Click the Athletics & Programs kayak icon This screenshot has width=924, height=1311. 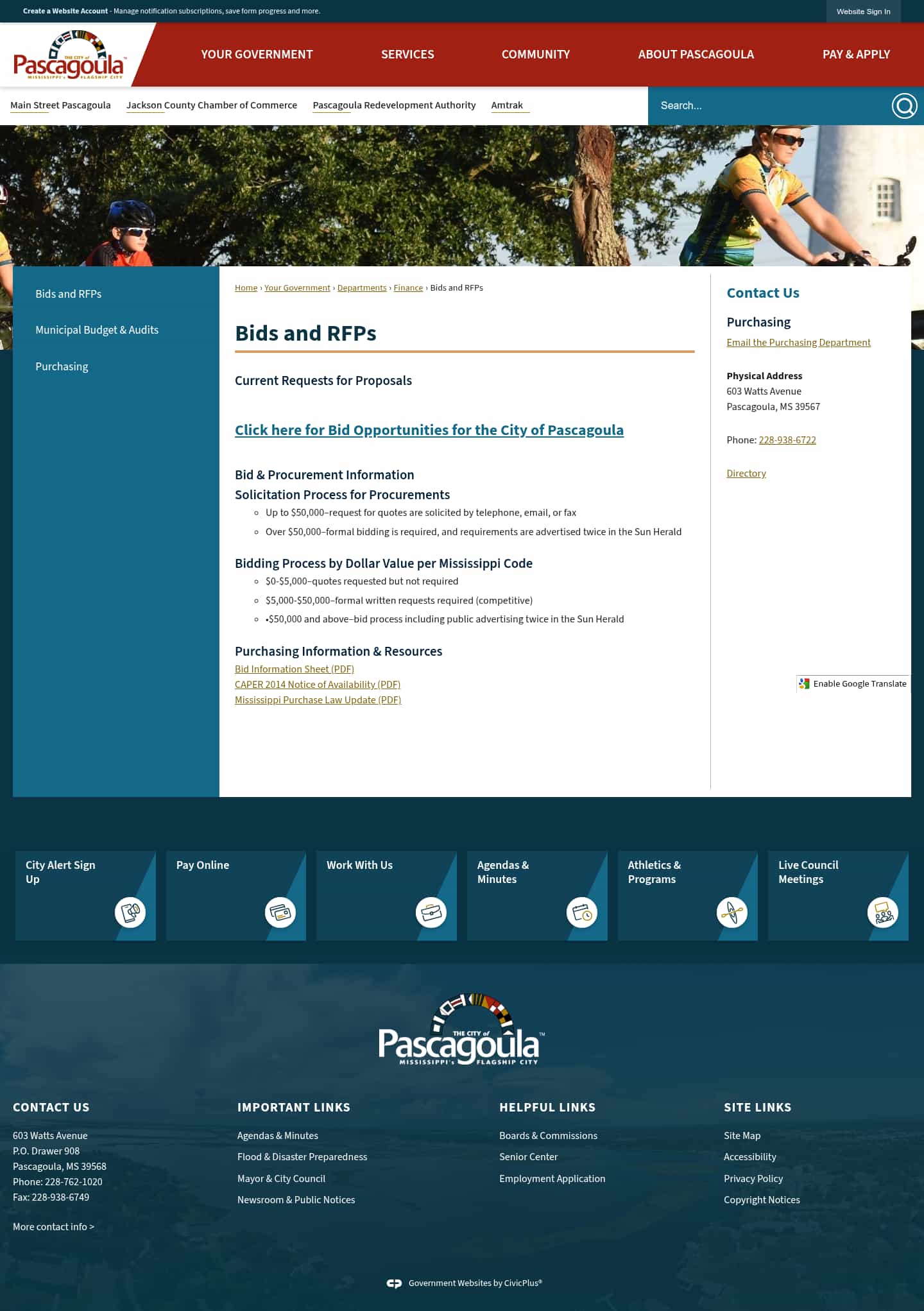pos(732,912)
